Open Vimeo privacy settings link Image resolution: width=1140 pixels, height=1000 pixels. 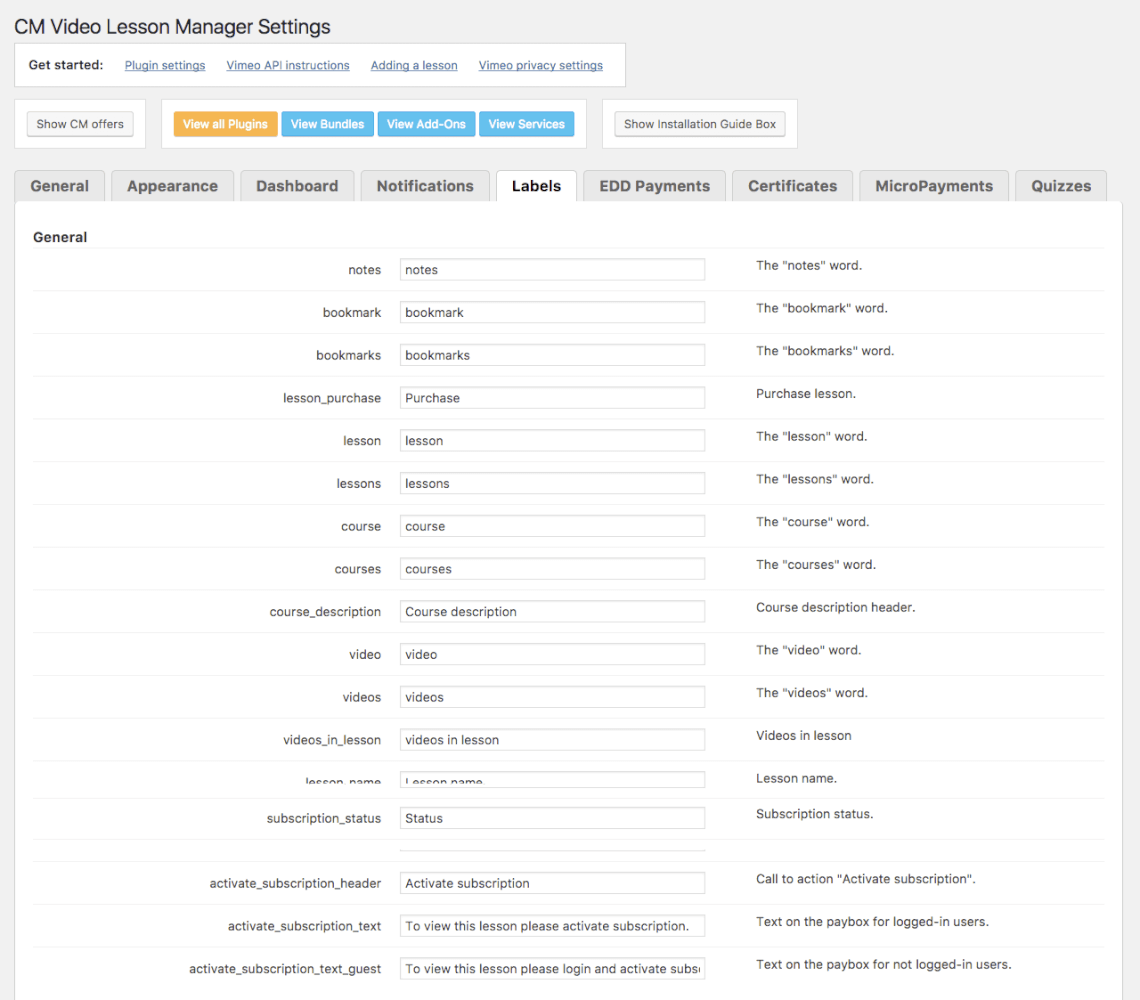(x=540, y=66)
